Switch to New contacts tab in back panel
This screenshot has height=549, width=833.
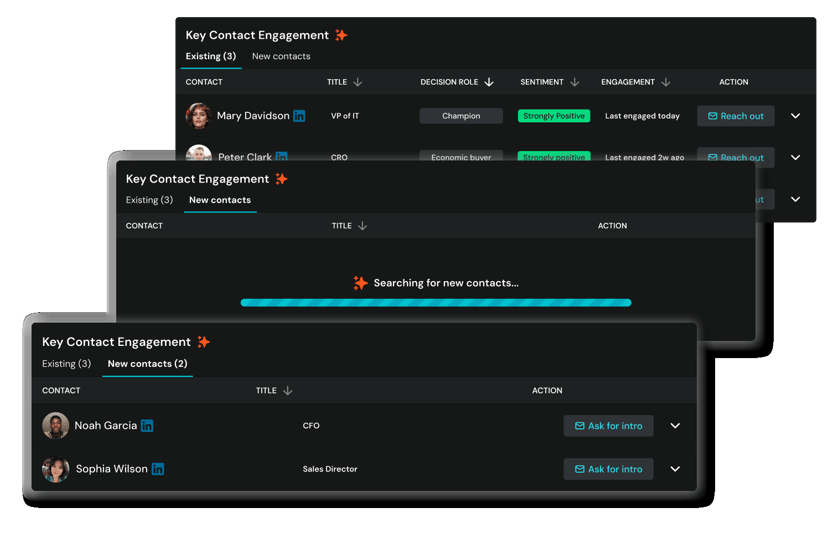point(281,56)
